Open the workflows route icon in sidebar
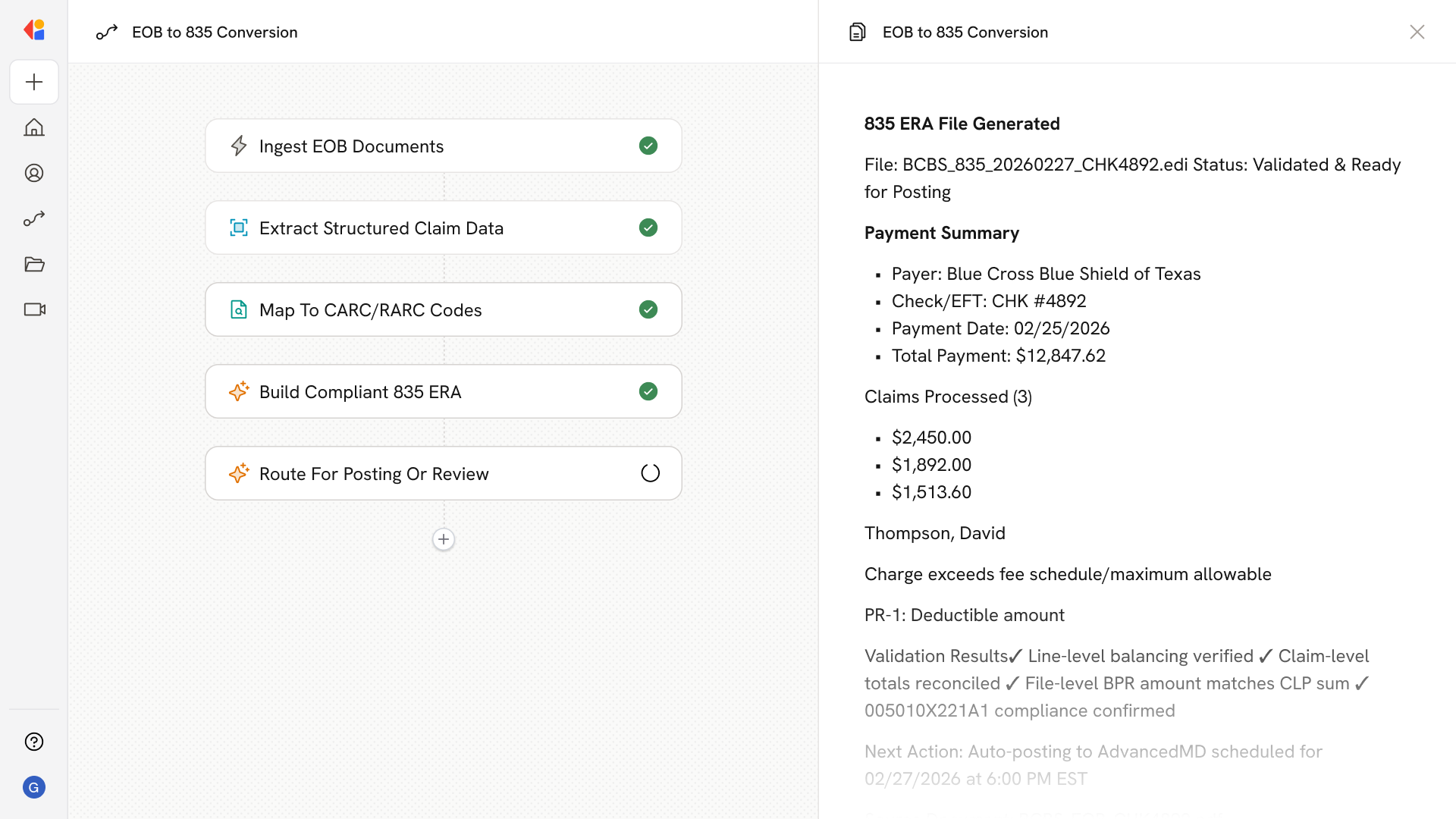The width and height of the screenshot is (1456, 819). tap(34, 218)
